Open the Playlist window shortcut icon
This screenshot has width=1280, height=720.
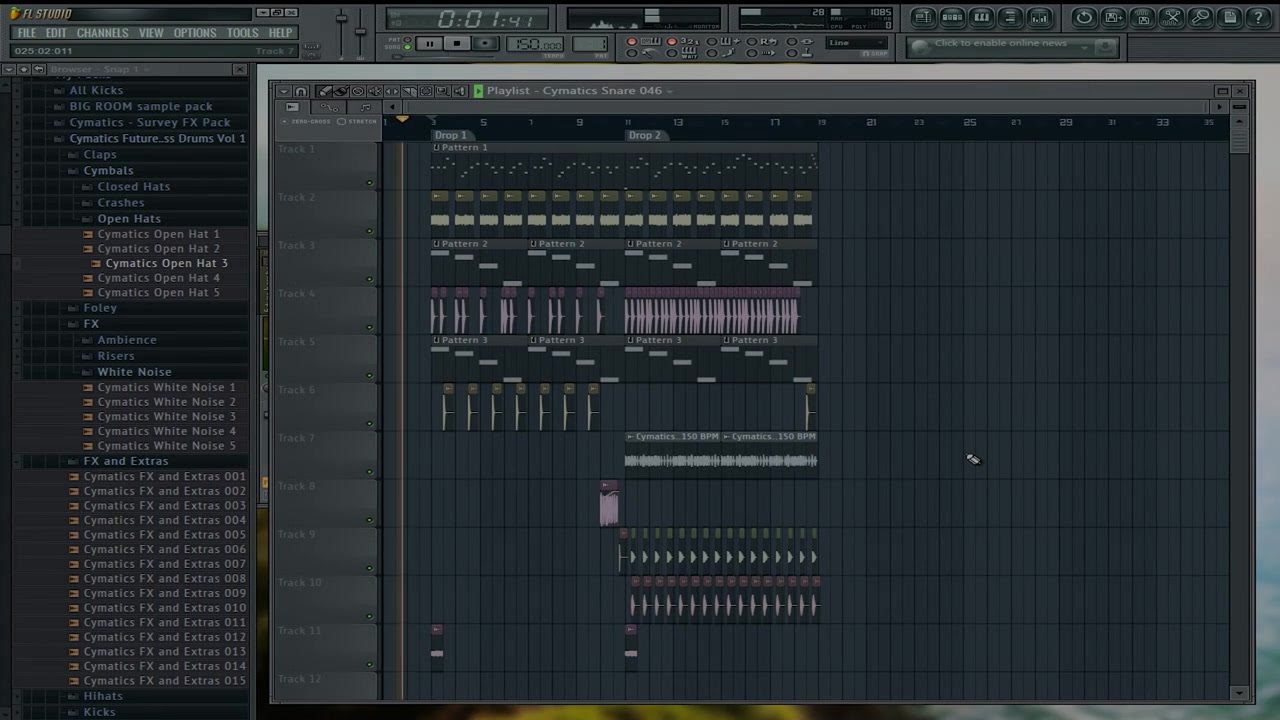(924, 18)
